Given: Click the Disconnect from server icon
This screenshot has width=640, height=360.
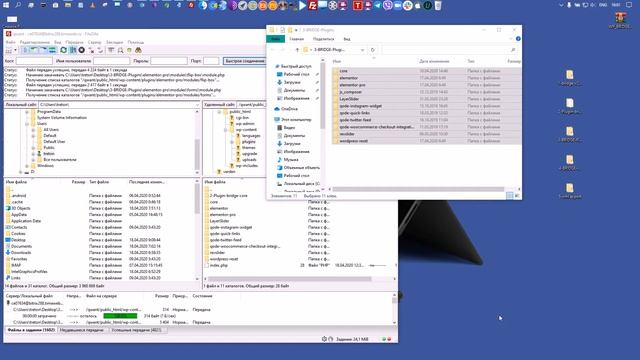Looking at the screenshot, I should tap(91, 50).
